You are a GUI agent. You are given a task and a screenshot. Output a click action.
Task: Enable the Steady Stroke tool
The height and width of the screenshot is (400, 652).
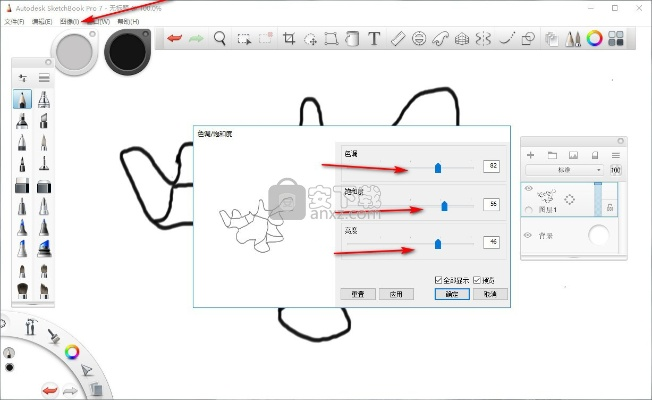coord(507,38)
